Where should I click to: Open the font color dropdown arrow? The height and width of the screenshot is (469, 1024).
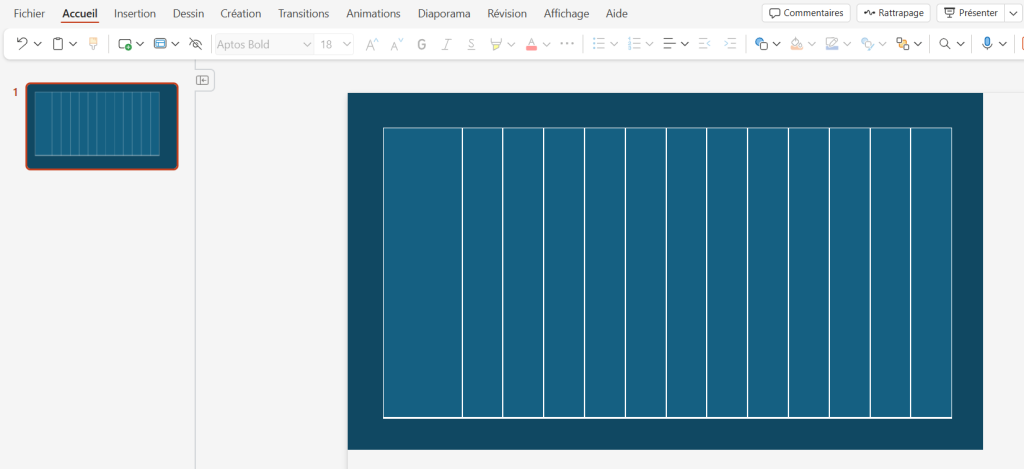pyautogui.click(x=547, y=44)
